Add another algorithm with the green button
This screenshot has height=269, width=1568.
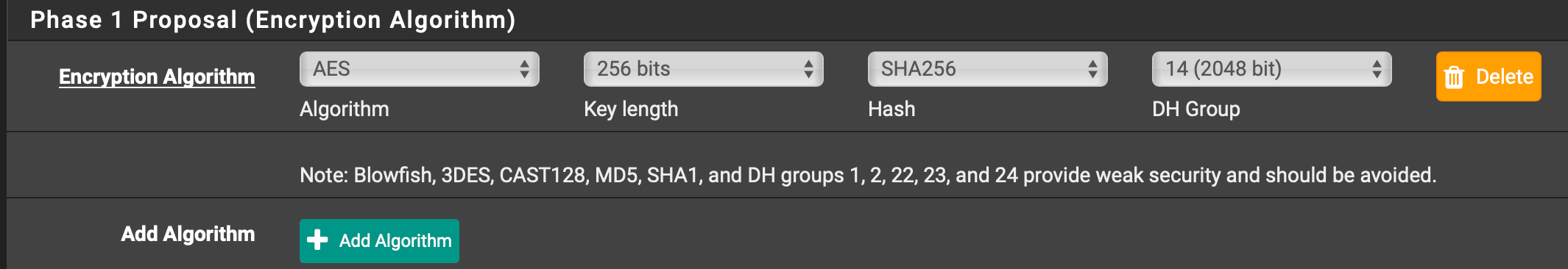pyautogui.click(x=379, y=241)
